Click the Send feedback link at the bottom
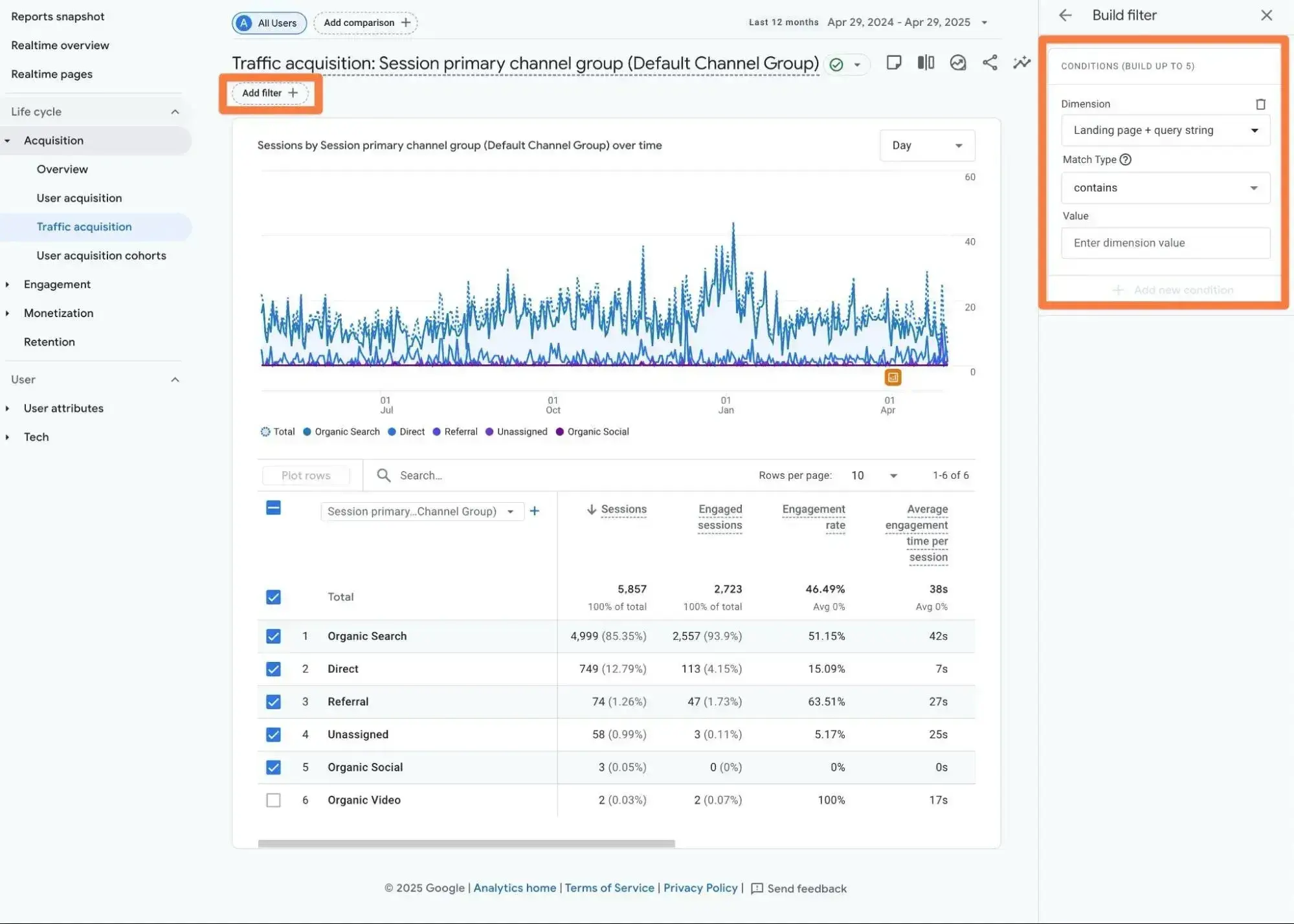 807,888
